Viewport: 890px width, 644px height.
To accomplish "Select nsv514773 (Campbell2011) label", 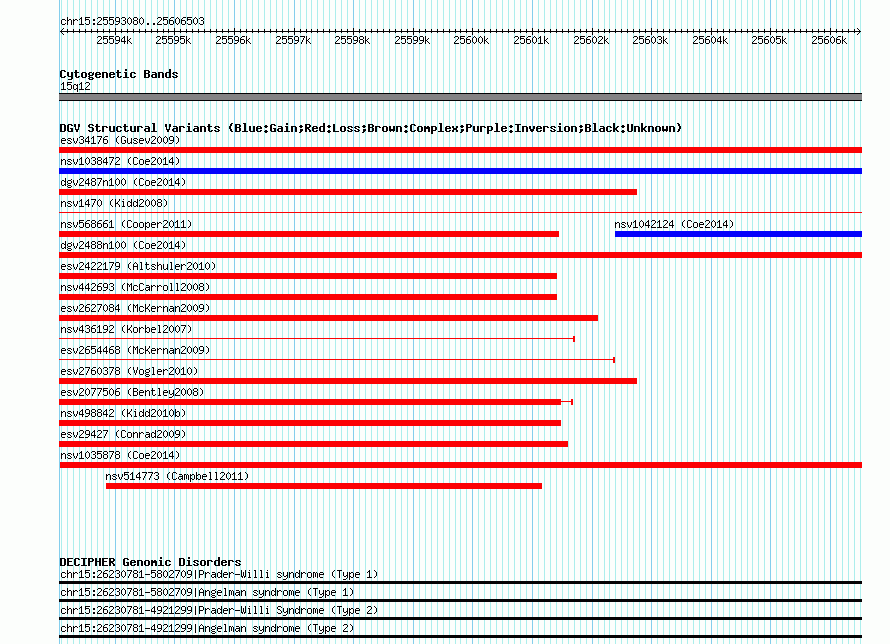I will point(177,476).
